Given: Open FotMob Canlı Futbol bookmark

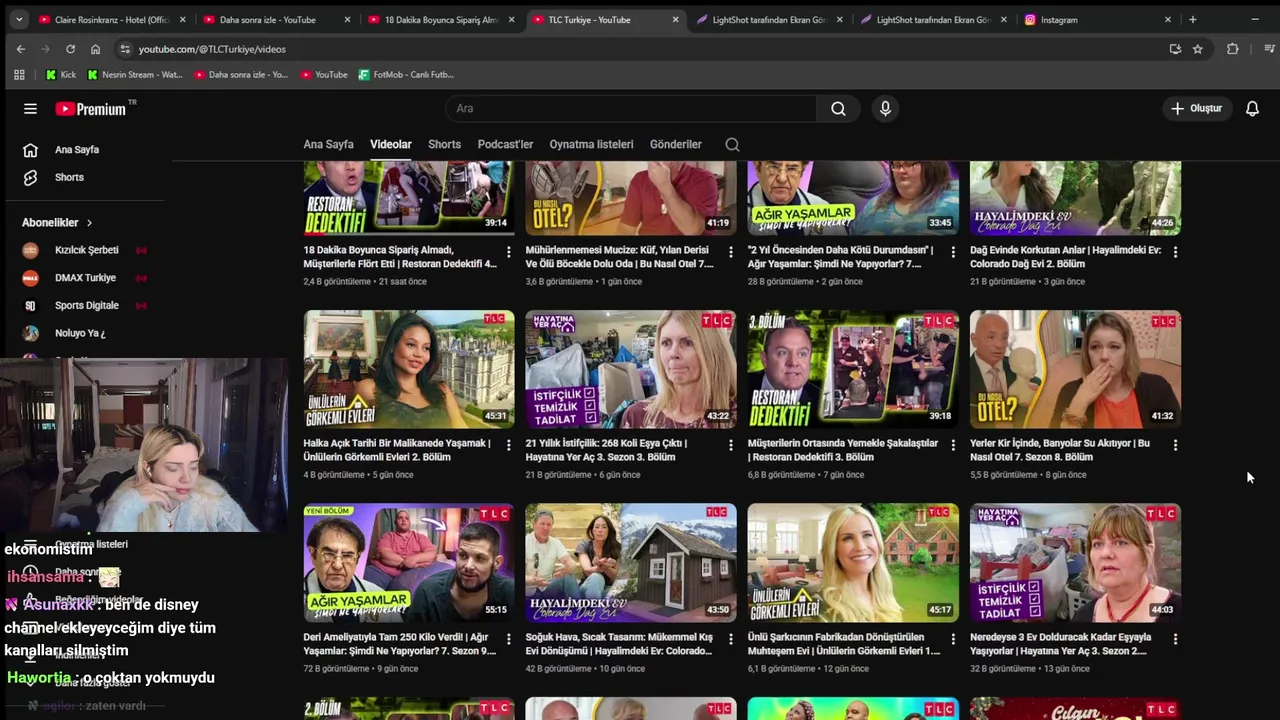Looking at the screenshot, I should coord(406,74).
